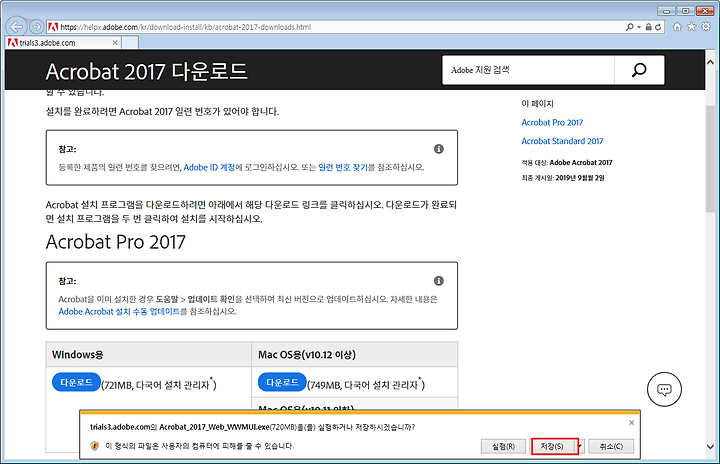
Task: Minimize the browser window
Action: [x=666, y=11]
